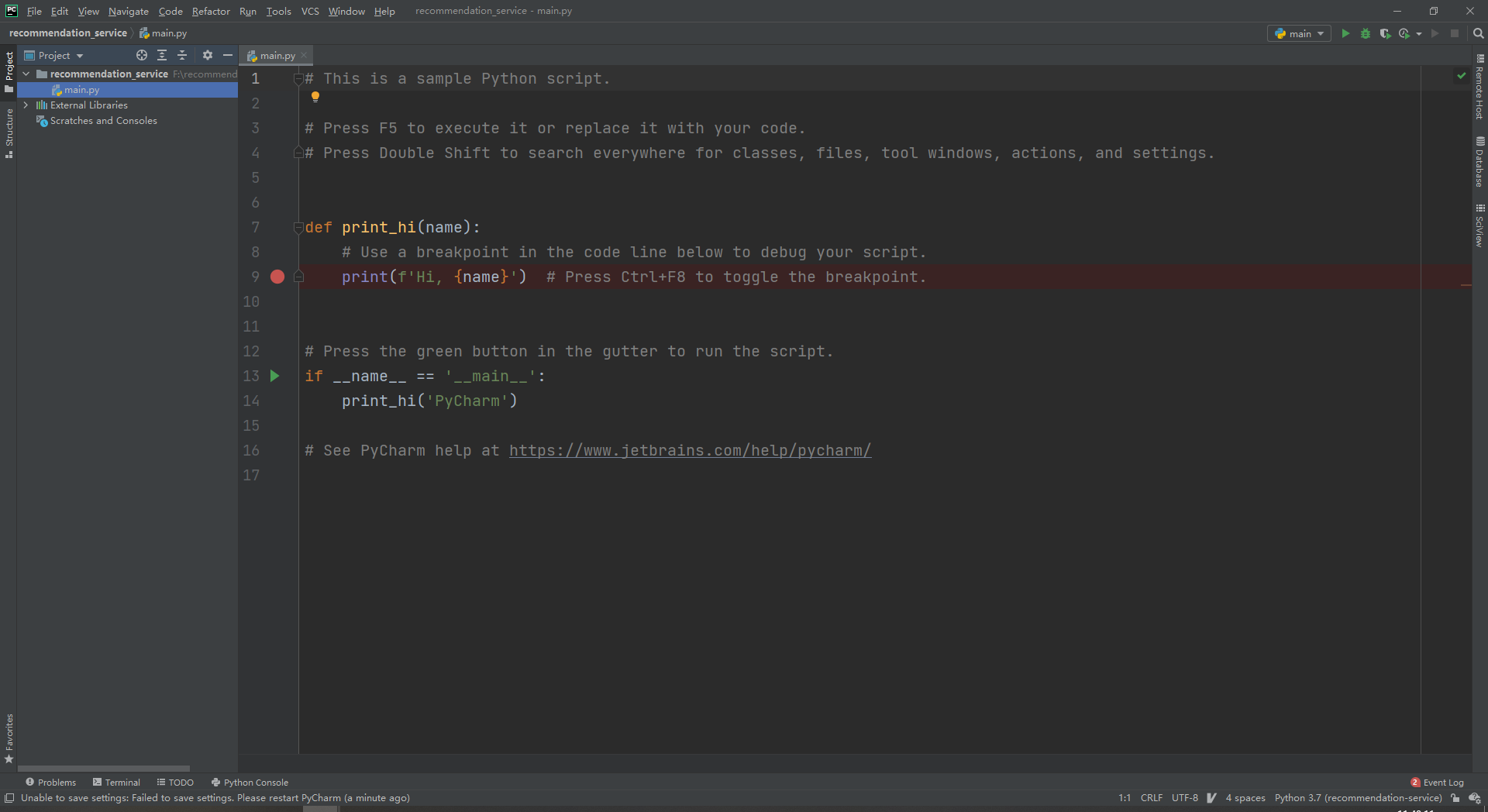Screen dimensions: 1488x812
Task: Run main with coverage shield icon
Action: [1385, 33]
